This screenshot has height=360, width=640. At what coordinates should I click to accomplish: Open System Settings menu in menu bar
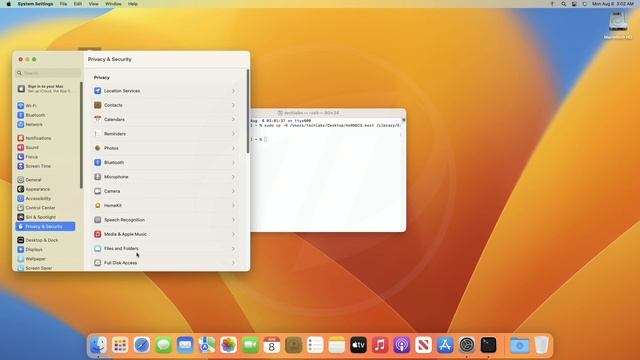(35, 4)
